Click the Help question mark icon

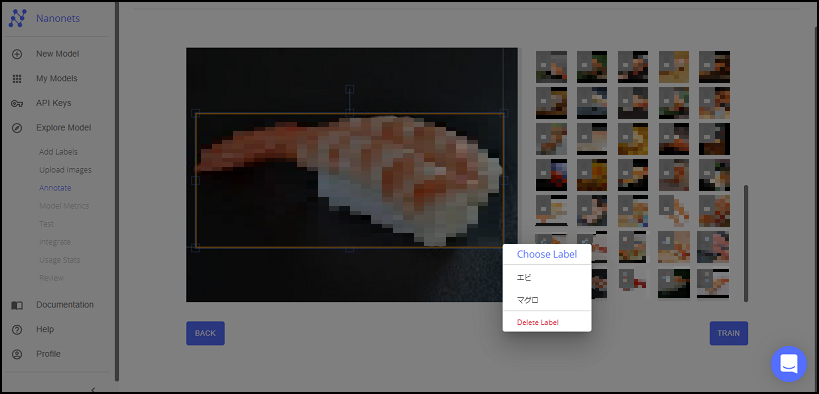point(17,330)
